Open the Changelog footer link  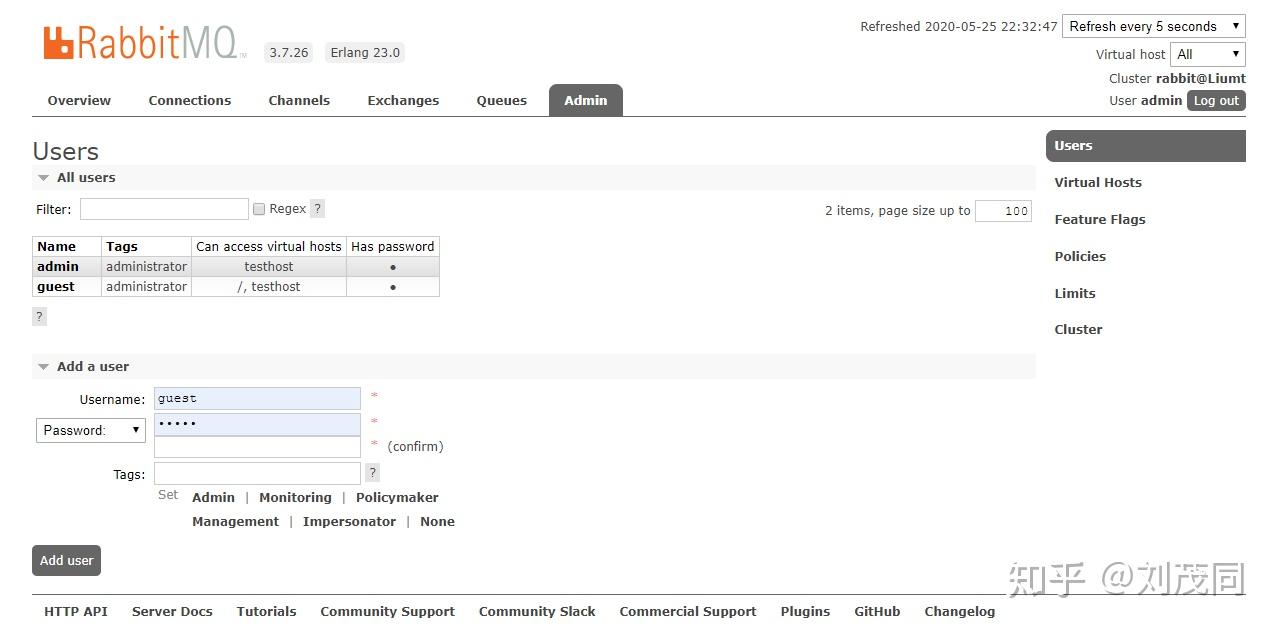(x=960, y=611)
